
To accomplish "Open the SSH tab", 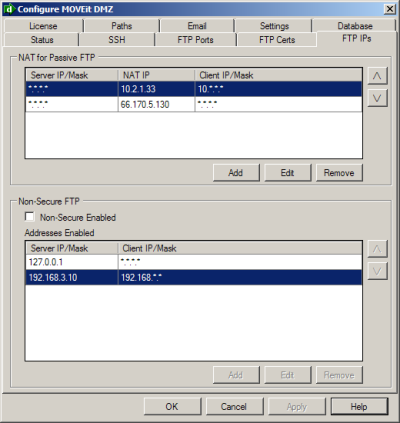I will tap(117, 40).
